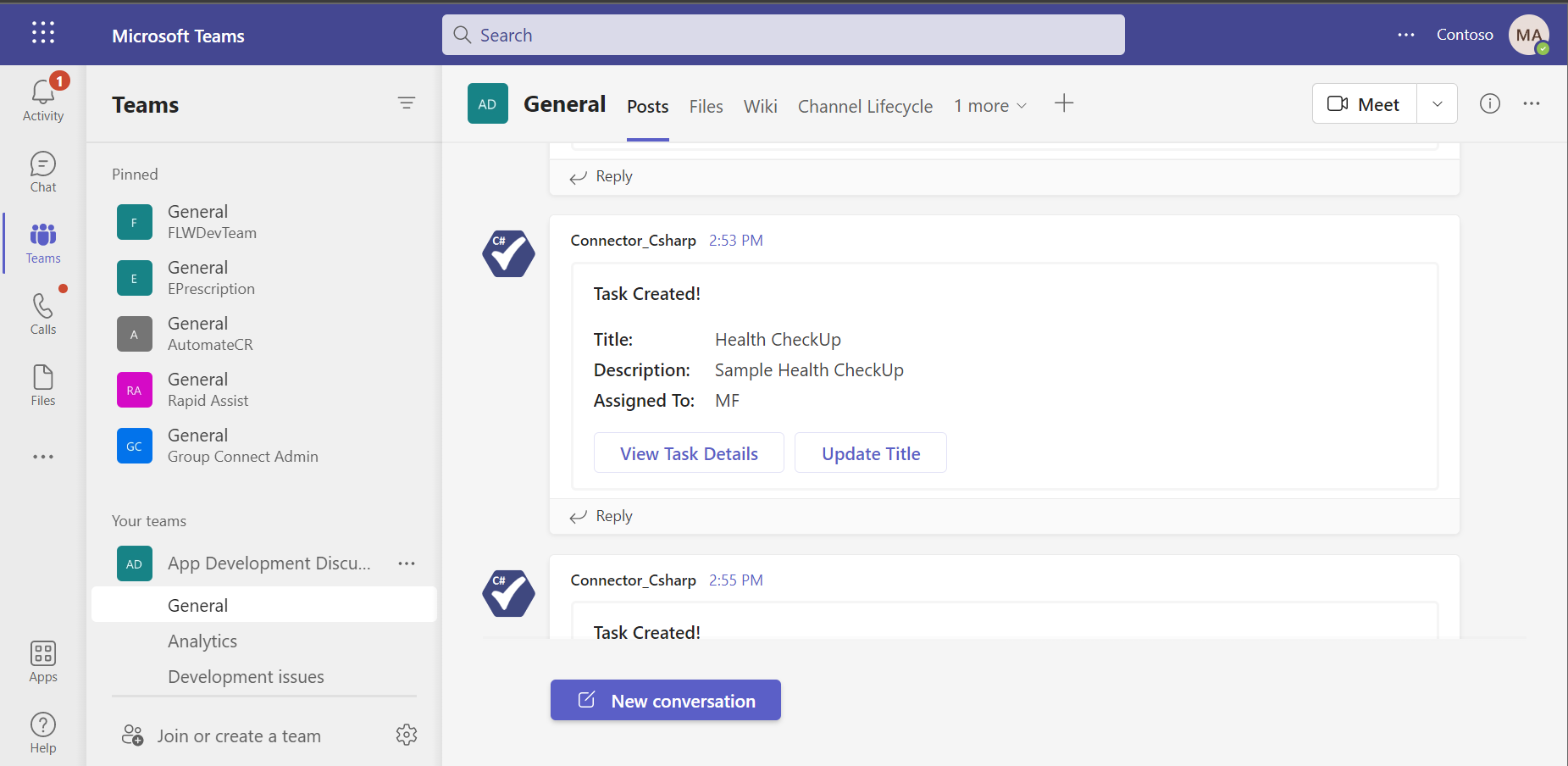
Task: Click Update Title button
Action: 871,453
